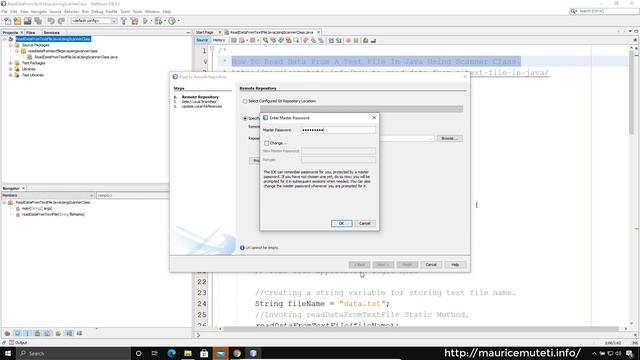Click the Redo toolbar icon
Image resolution: width=640 pixels, height=360 pixels.
[61, 21]
